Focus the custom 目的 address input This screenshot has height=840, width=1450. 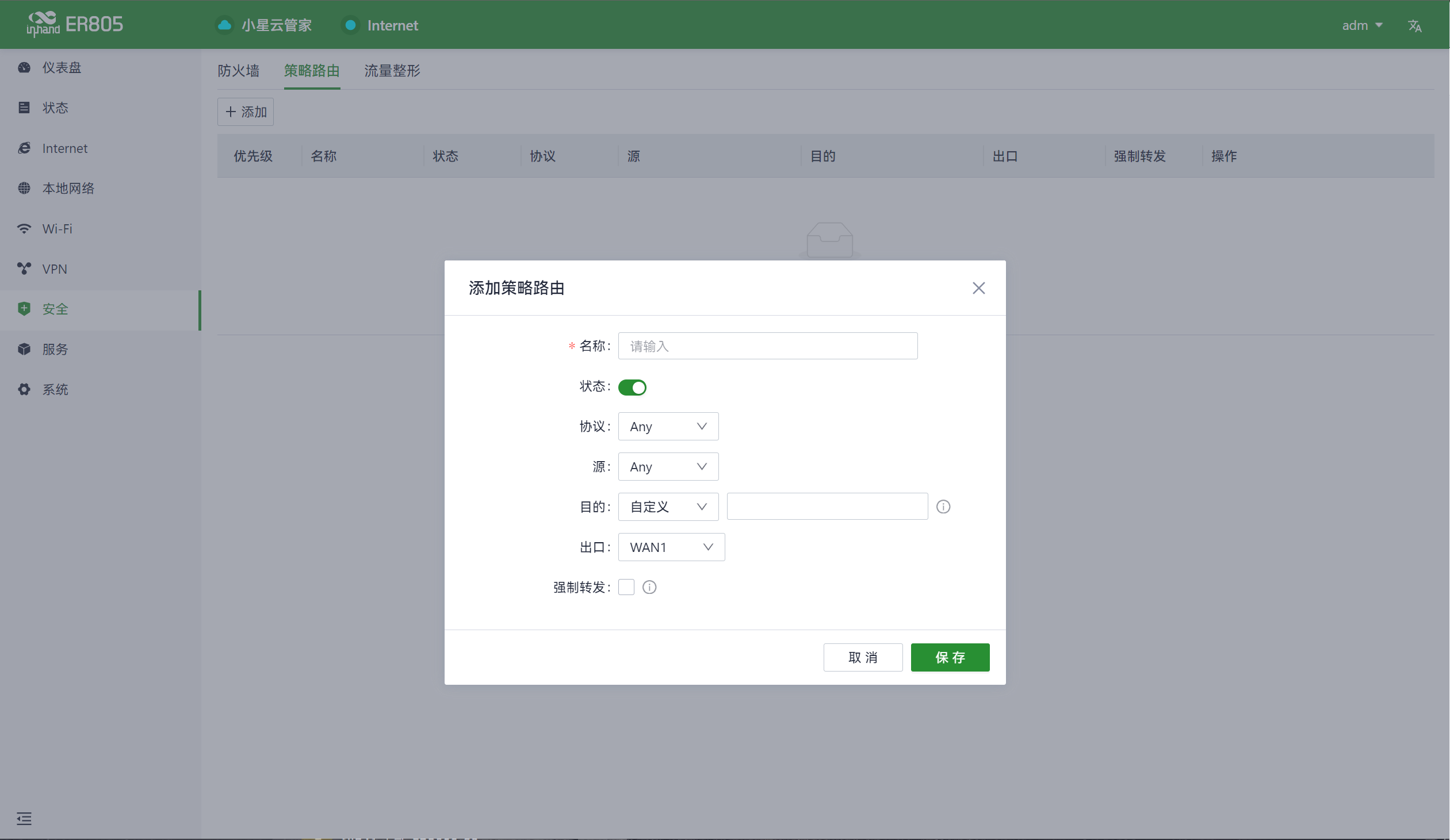coord(828,507)
